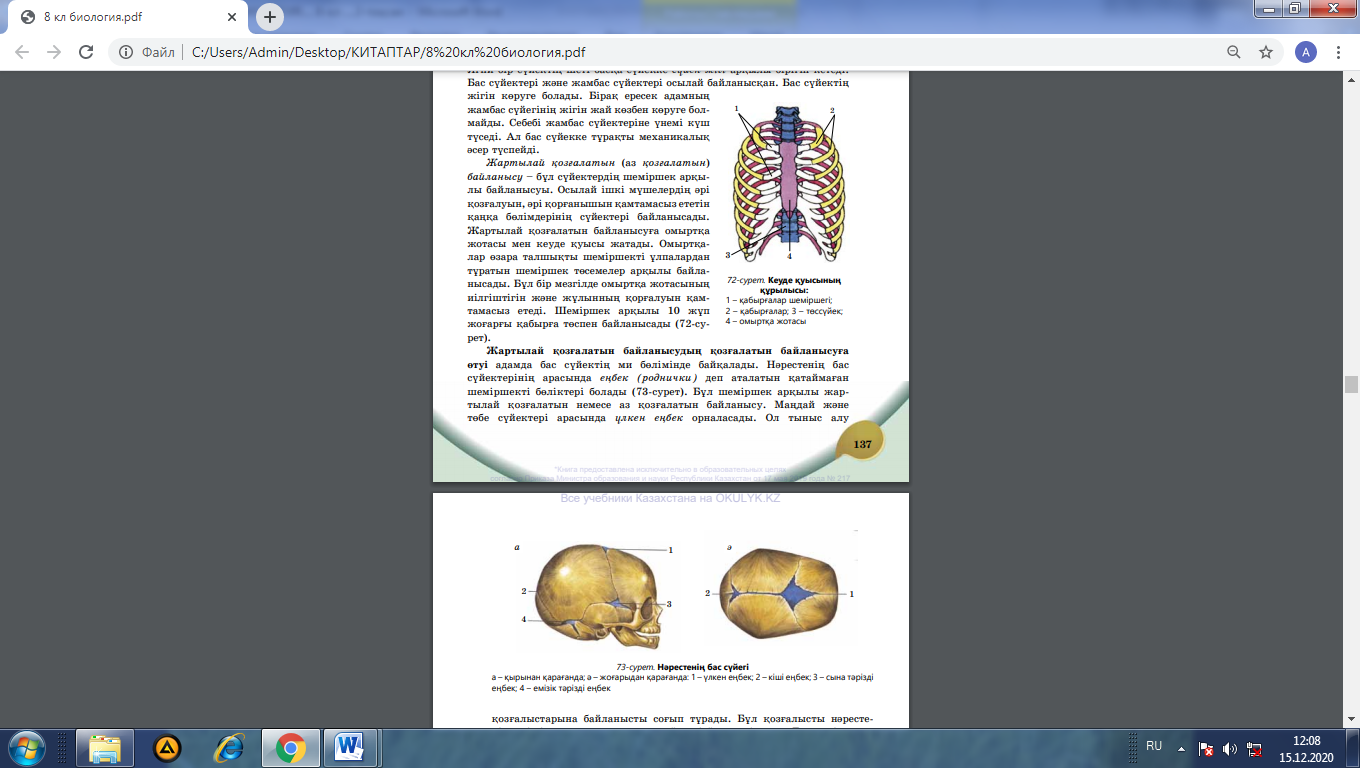Screen dimensions: 1360x768
Task: Open the volume speaker icon in tray
Action: click(x=1229, y=748)
